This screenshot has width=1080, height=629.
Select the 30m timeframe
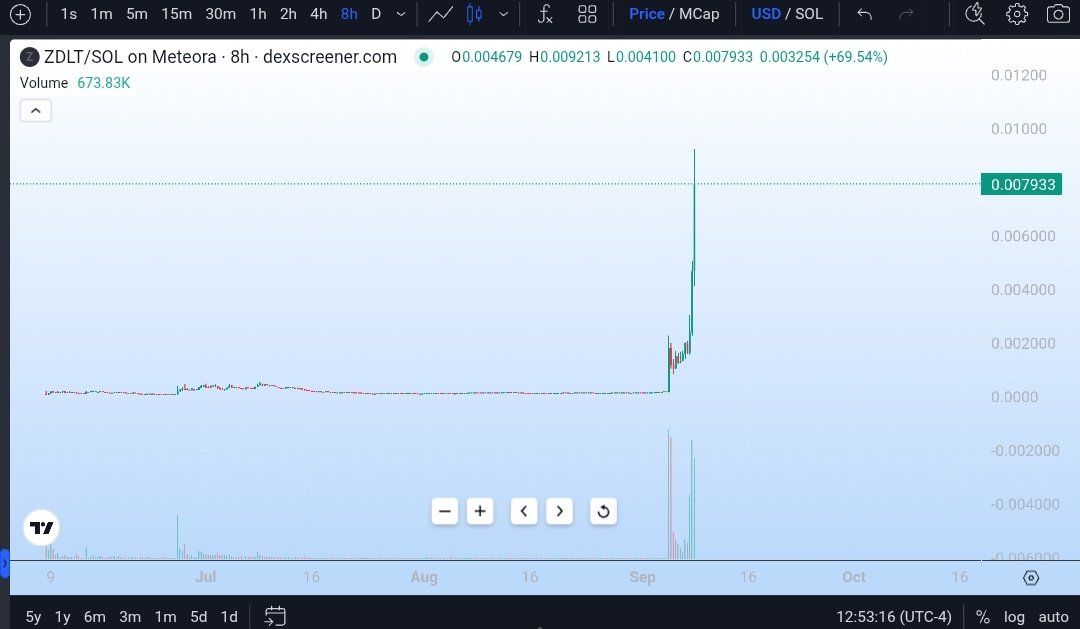click(220, 14)
